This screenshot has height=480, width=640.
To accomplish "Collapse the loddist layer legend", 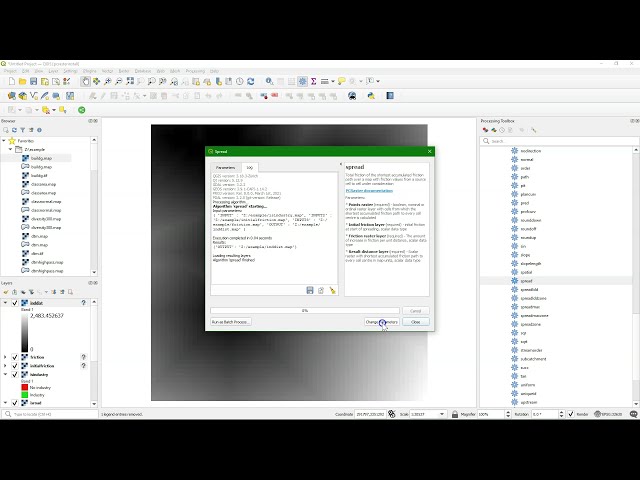I will (x=5, y=303).
